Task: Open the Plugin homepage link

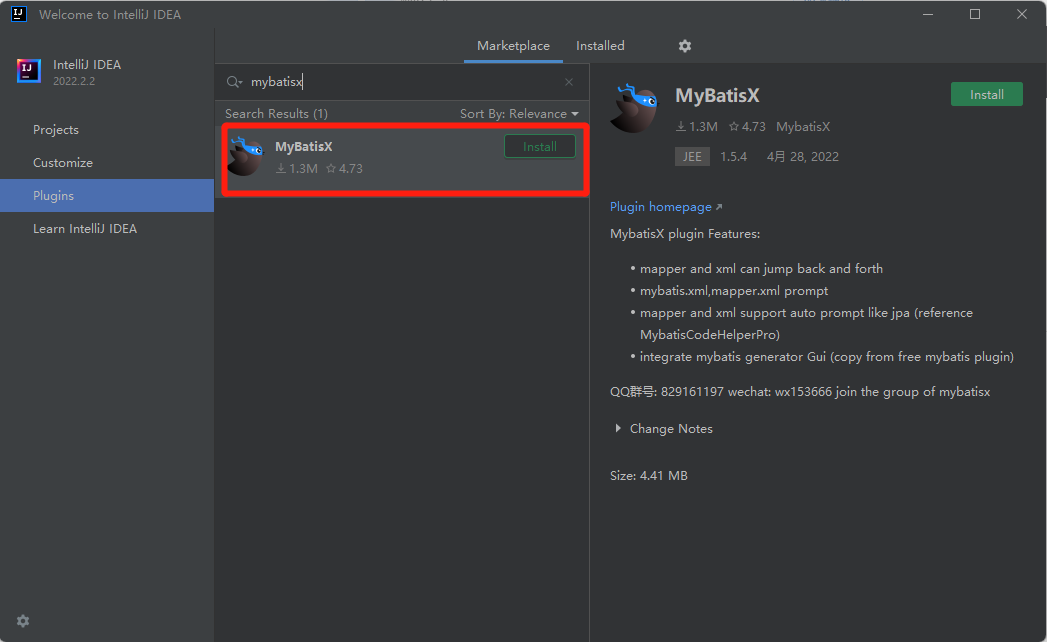Action: pyautogui.click(x=666, y=207)
